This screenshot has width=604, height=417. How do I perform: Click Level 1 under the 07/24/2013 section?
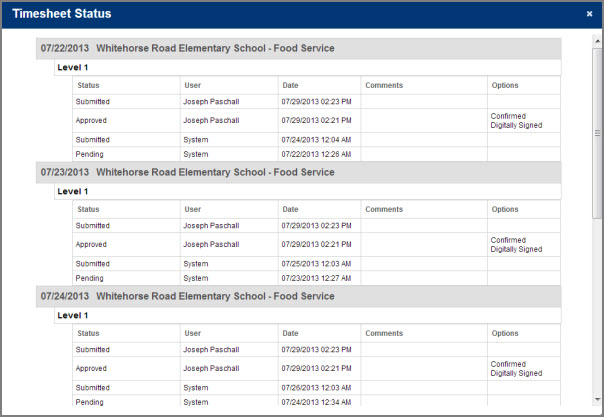[x=73, y=315]
